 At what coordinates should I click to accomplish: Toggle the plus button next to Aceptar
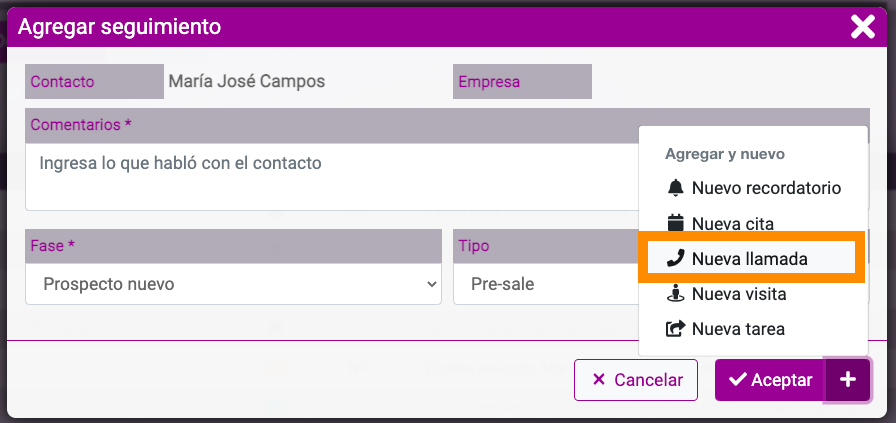point(848,380)
